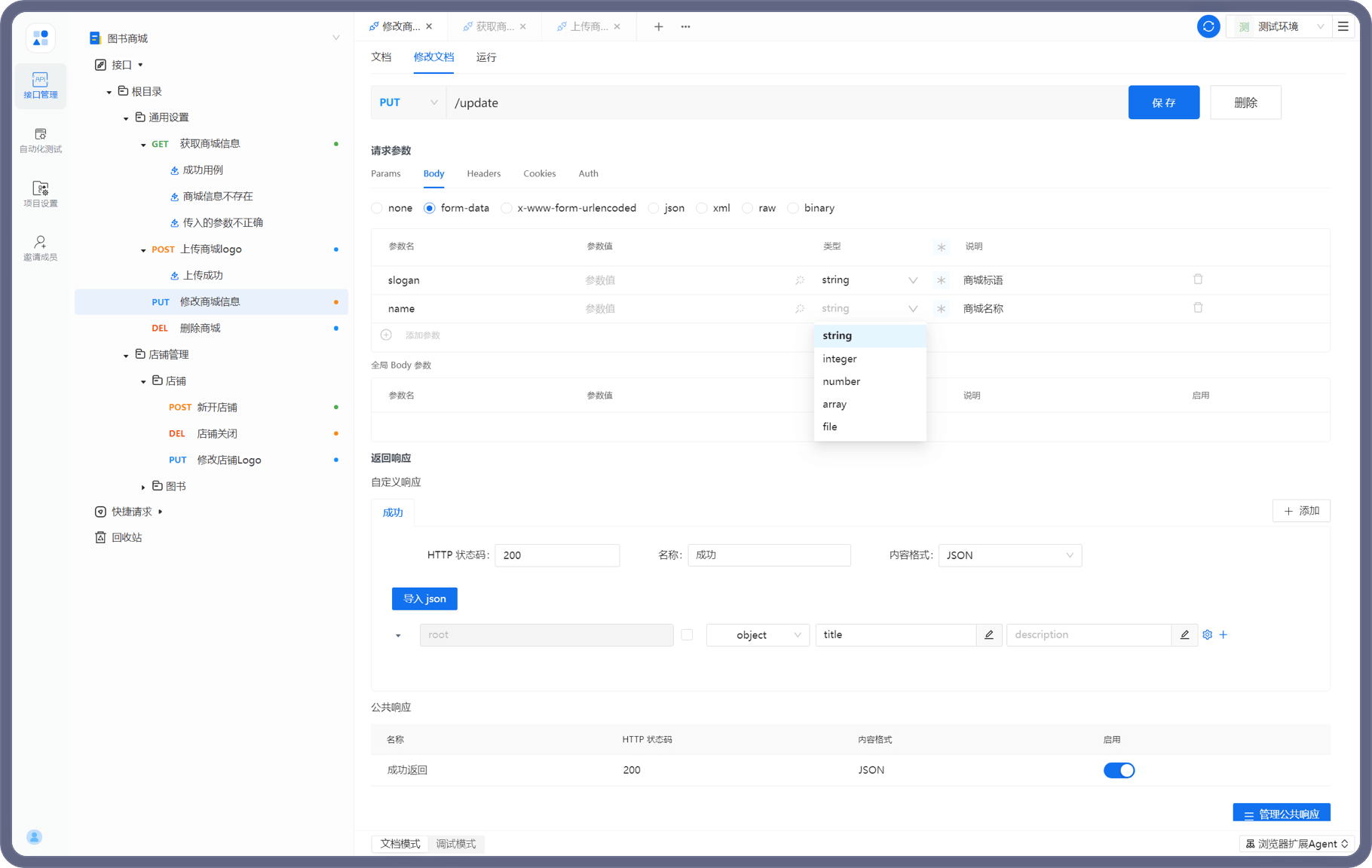
Task: Collapse the 店铺管理 folder
Action: [126, 355]
